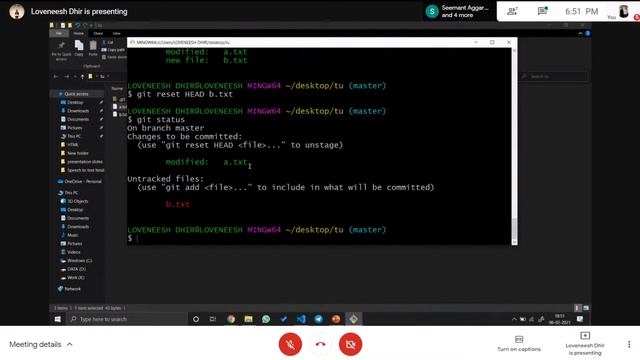Turn on captions

519,344
